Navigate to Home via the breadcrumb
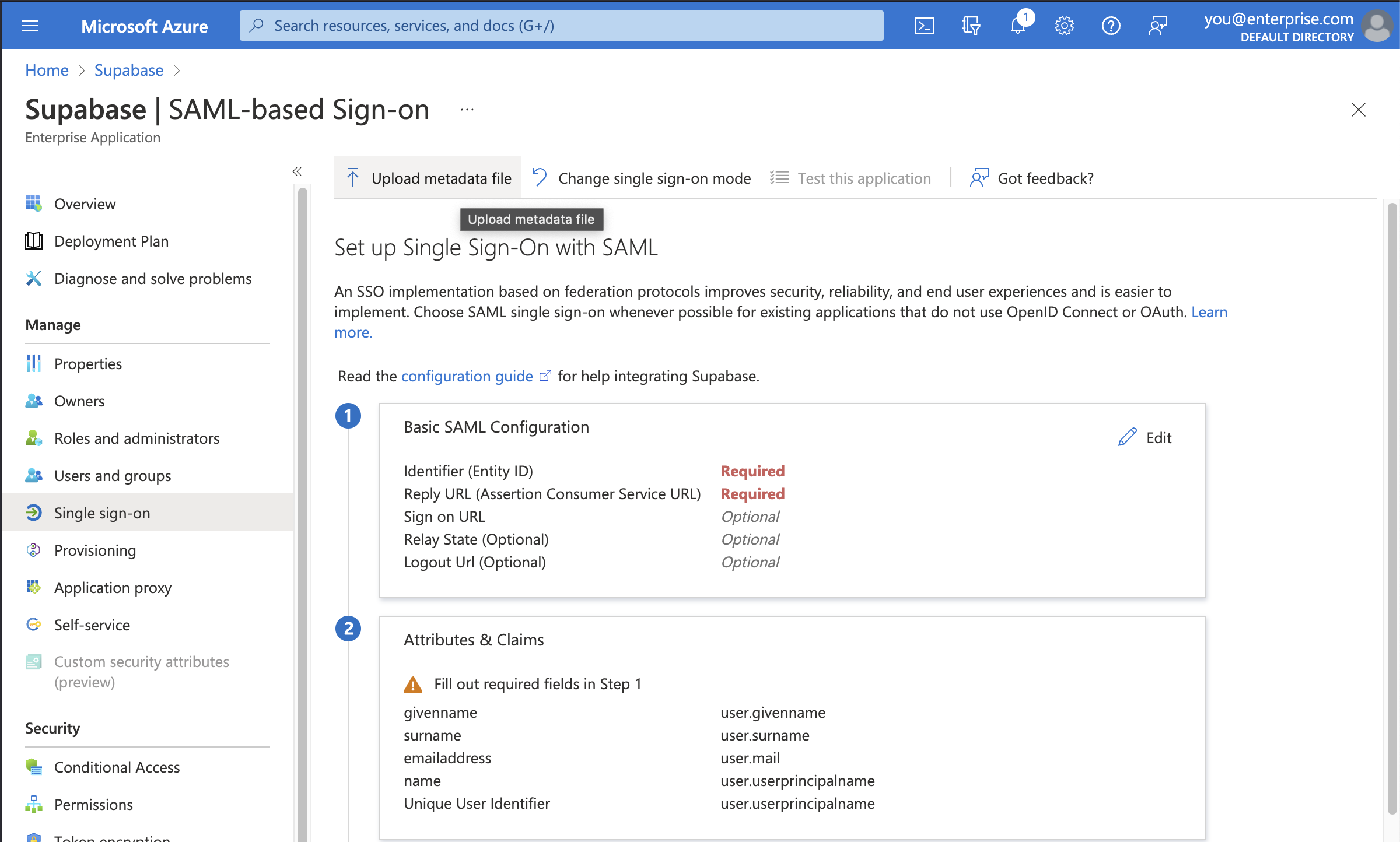Viewport: 1400px width, 842px height. [47, 70]
